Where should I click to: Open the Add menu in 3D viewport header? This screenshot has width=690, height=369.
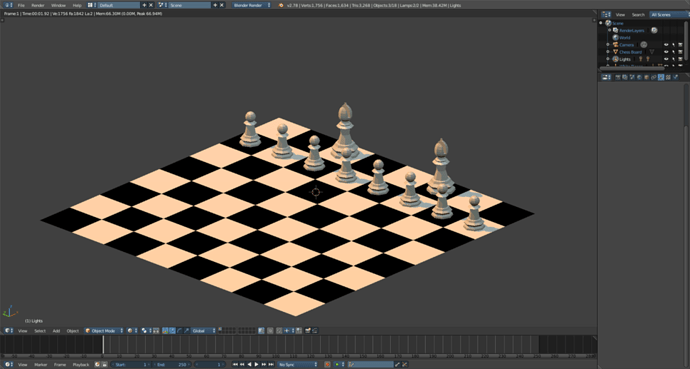56,331
